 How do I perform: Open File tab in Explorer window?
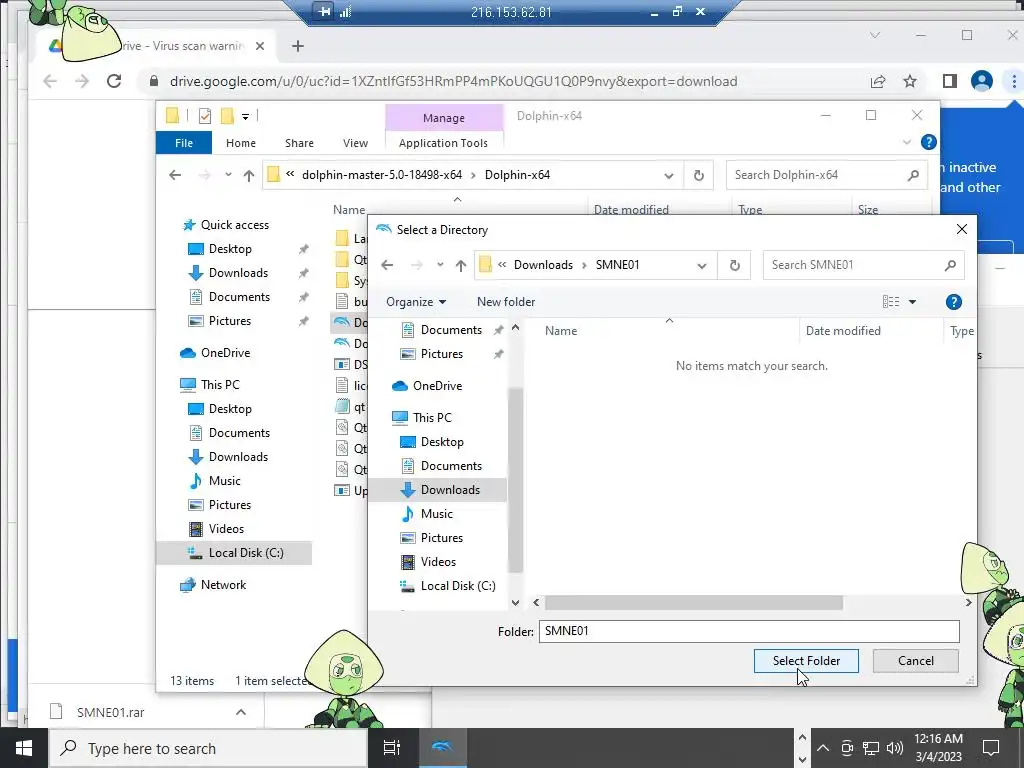[184, 143]
